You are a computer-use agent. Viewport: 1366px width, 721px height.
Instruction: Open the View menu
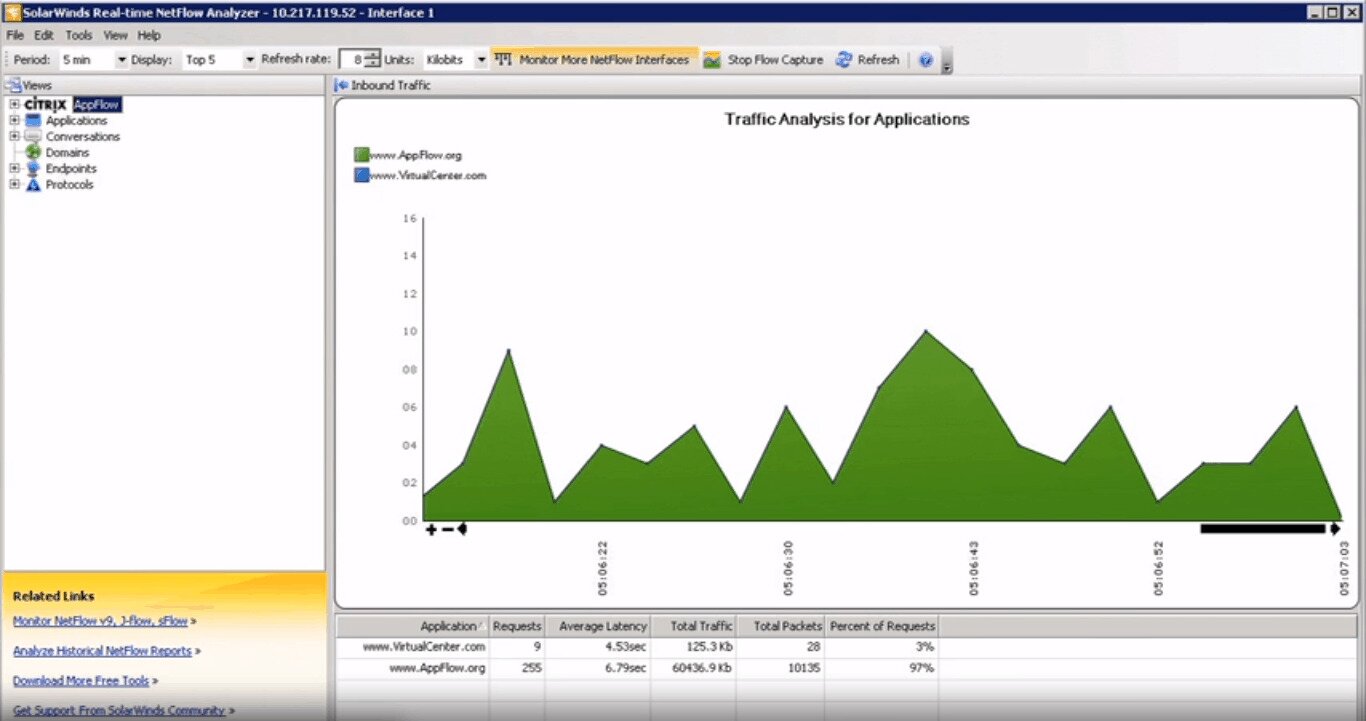tap(115, 34)
